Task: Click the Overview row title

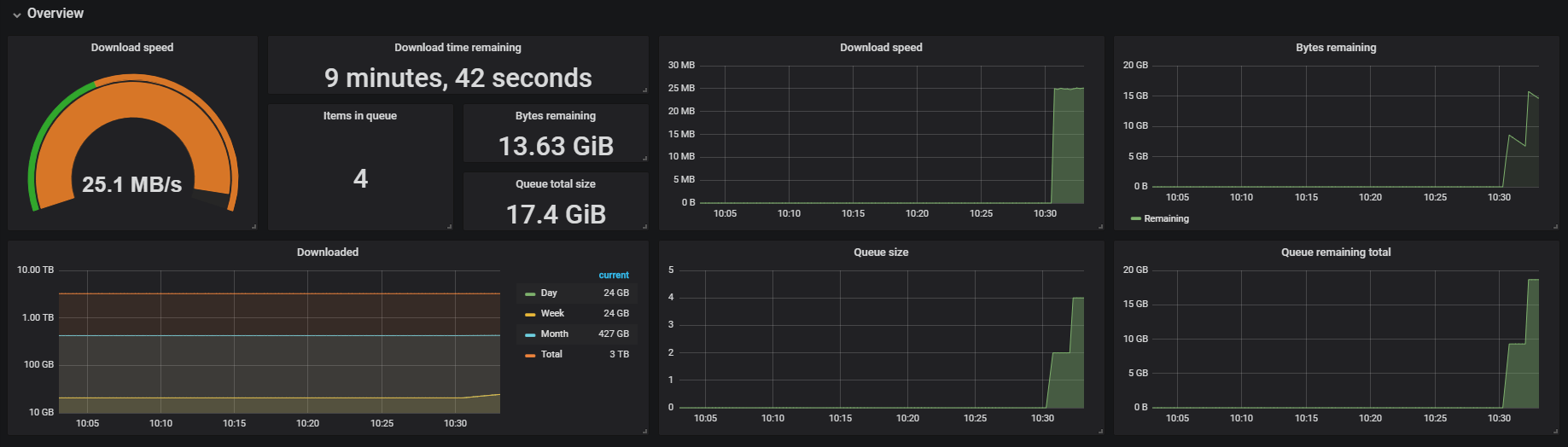Action: click(x=55, y=14)
